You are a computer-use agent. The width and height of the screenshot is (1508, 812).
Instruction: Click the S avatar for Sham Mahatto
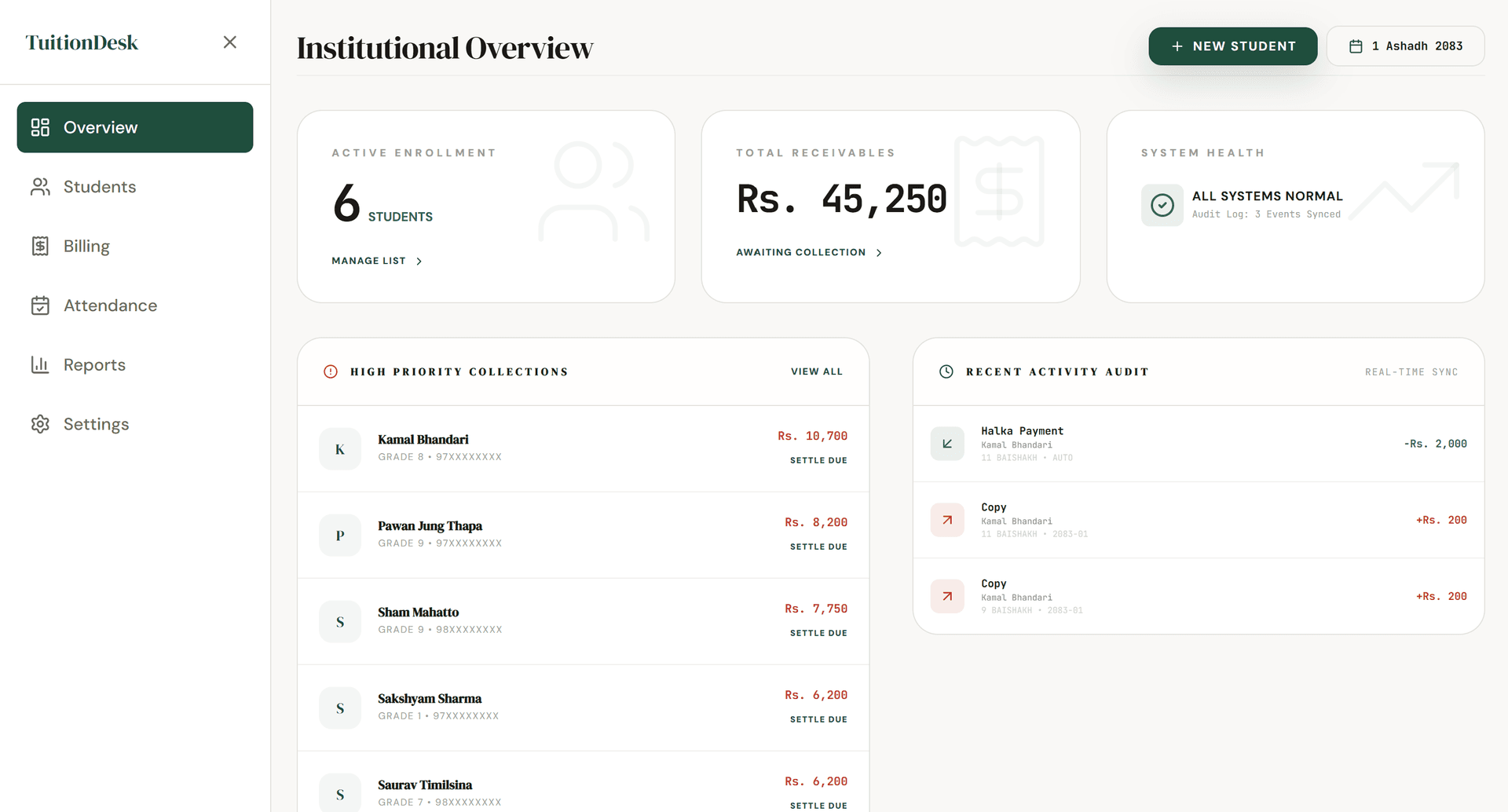click(340, 622)
